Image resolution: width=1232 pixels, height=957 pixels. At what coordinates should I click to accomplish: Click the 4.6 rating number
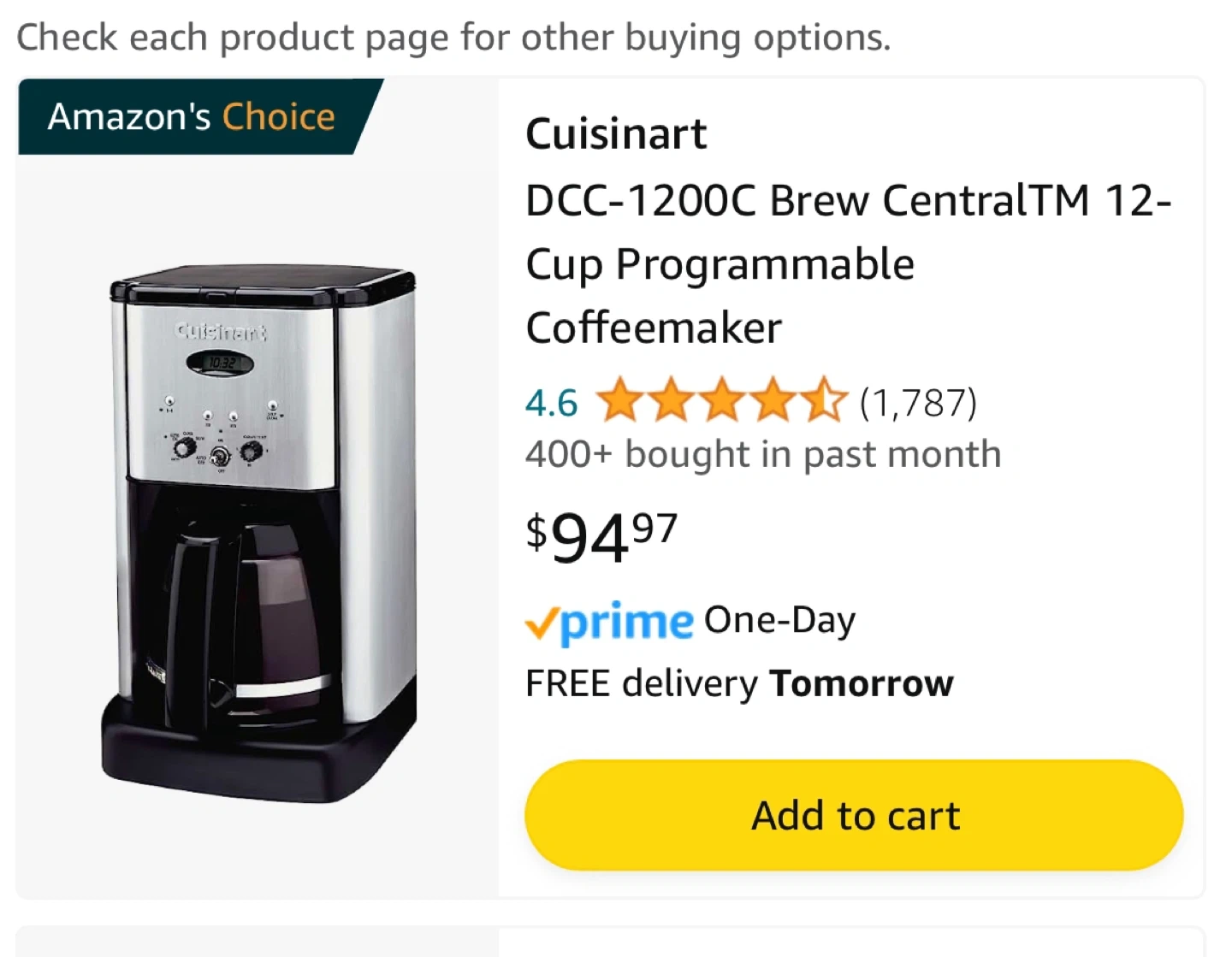pos(551,403)
